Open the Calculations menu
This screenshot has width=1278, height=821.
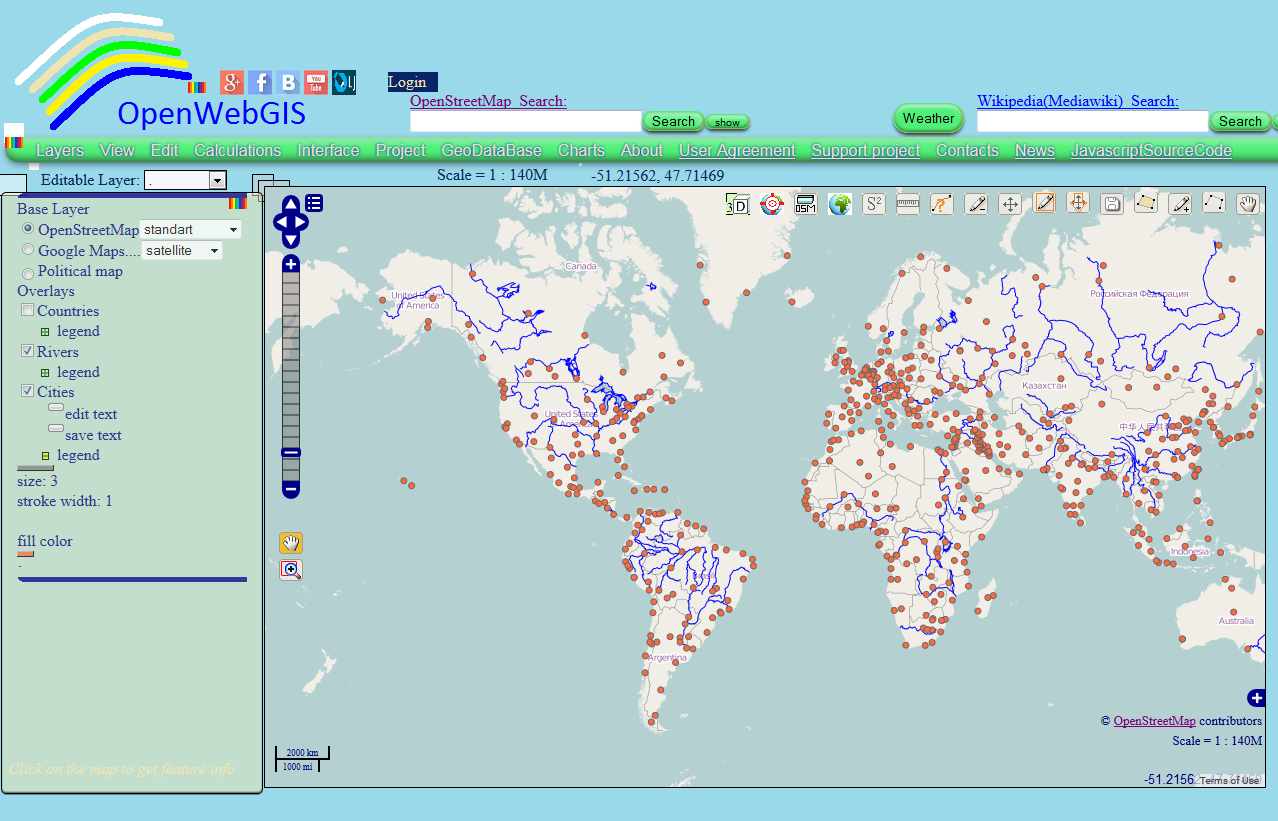238,150
